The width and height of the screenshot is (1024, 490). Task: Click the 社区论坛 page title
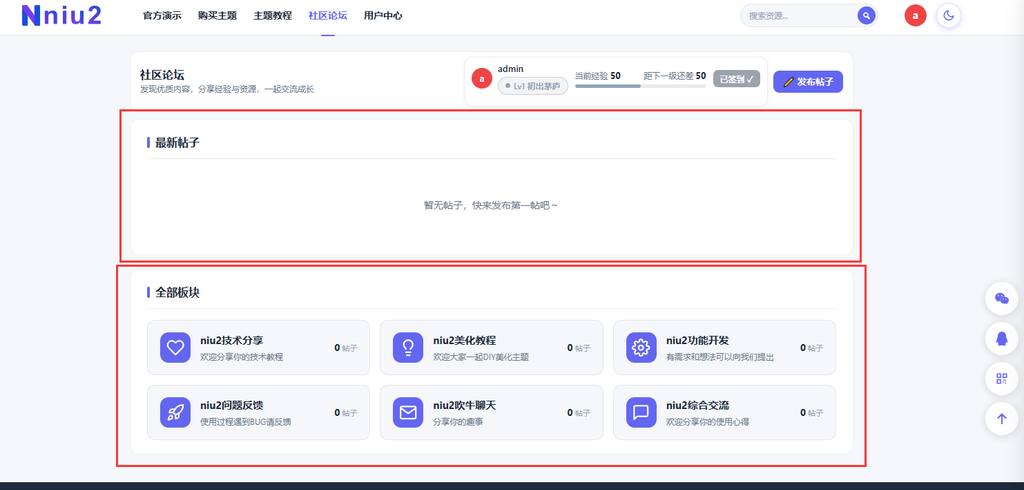pos(162,75)
